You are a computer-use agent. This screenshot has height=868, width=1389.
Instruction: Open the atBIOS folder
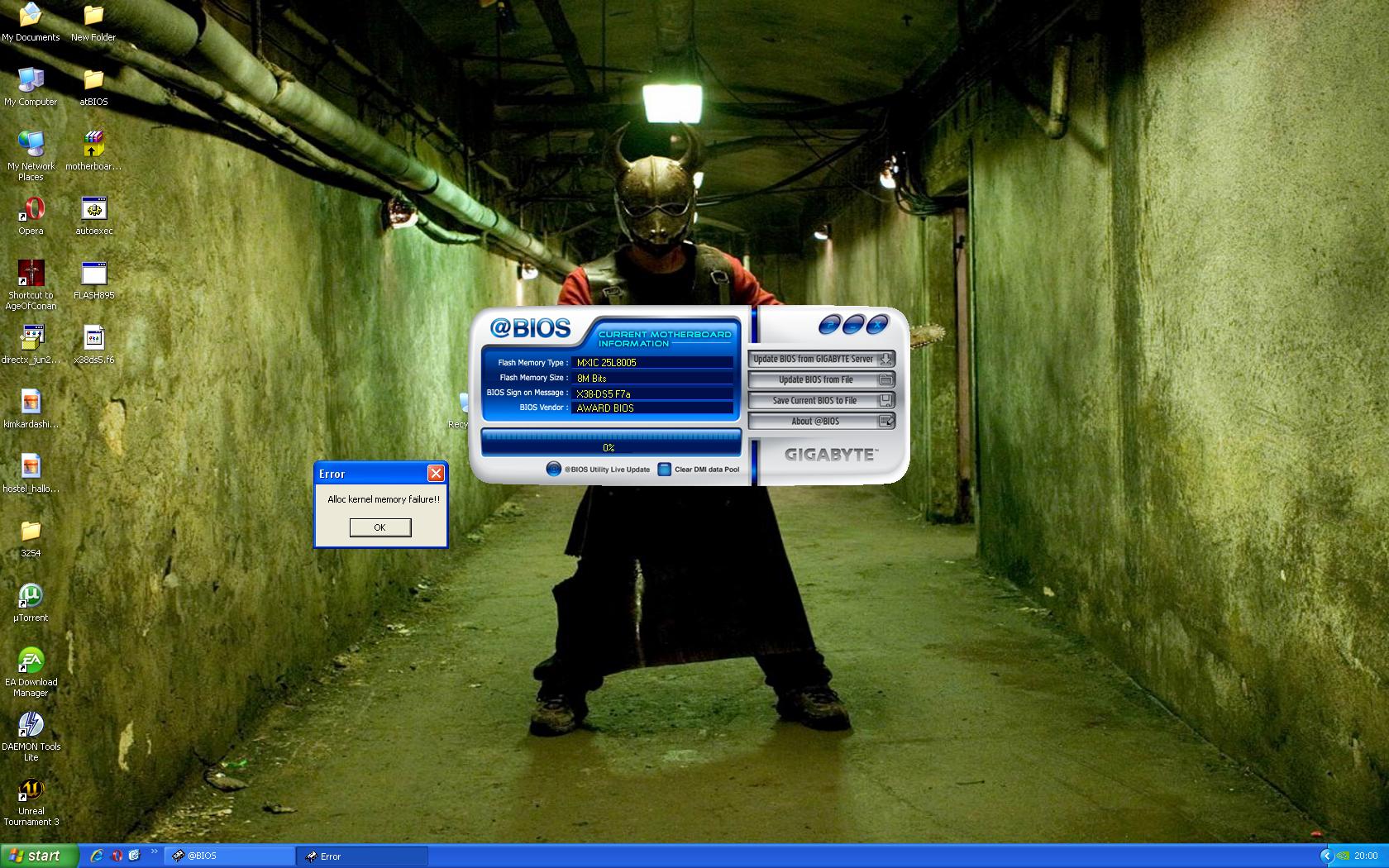pyautogui.click(x=93, y=87)
